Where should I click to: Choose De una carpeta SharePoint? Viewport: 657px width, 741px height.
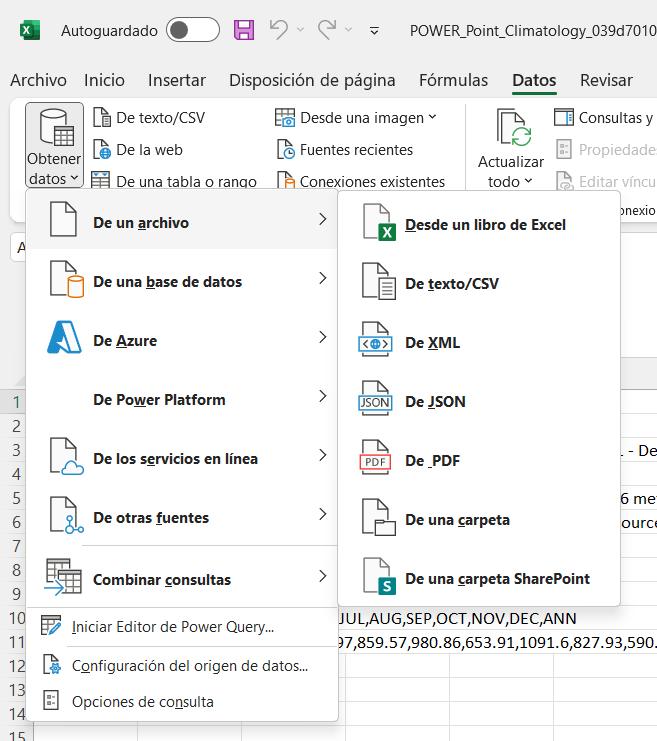(x=479, y=578)
